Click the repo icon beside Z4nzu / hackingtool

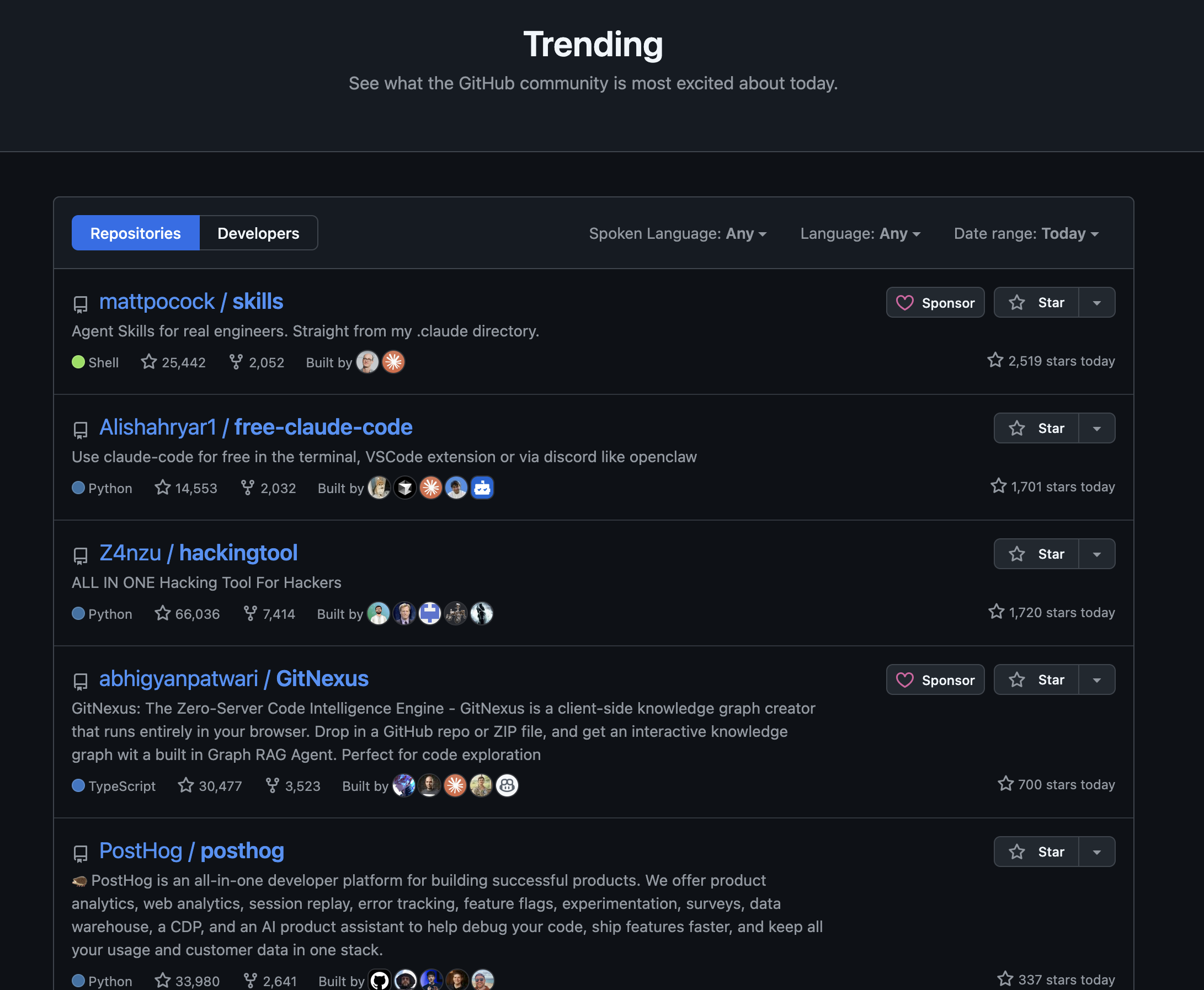81,555
